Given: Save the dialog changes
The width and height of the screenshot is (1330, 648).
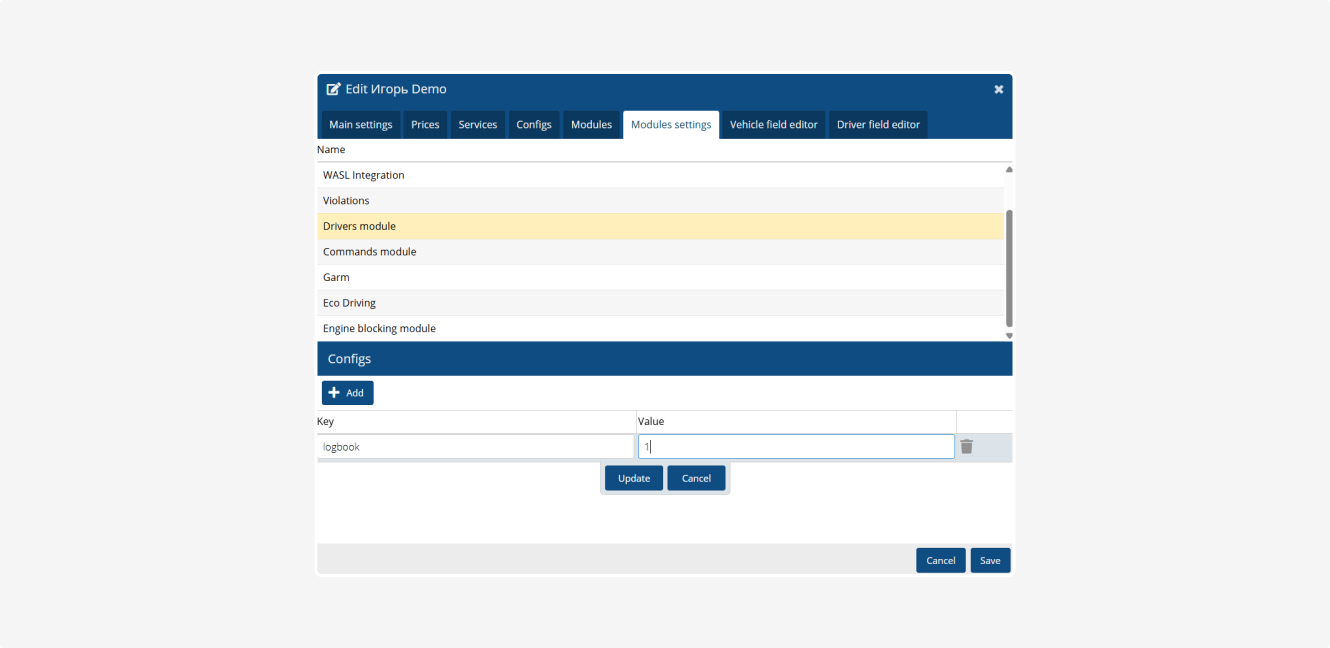Looking at the screenshot, I should tap(989, 560).
